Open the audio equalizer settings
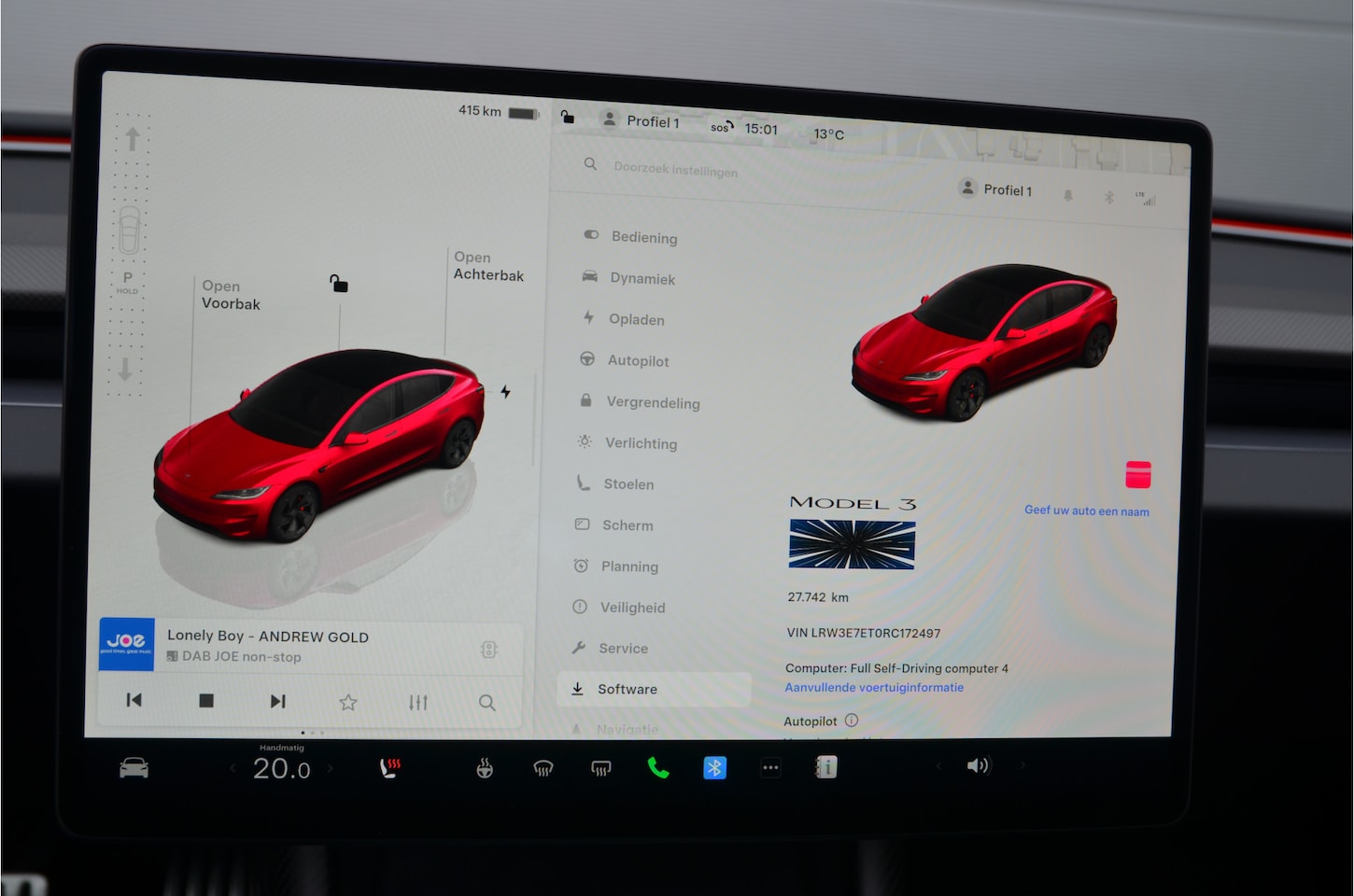1354x896 pixels. 417,702
